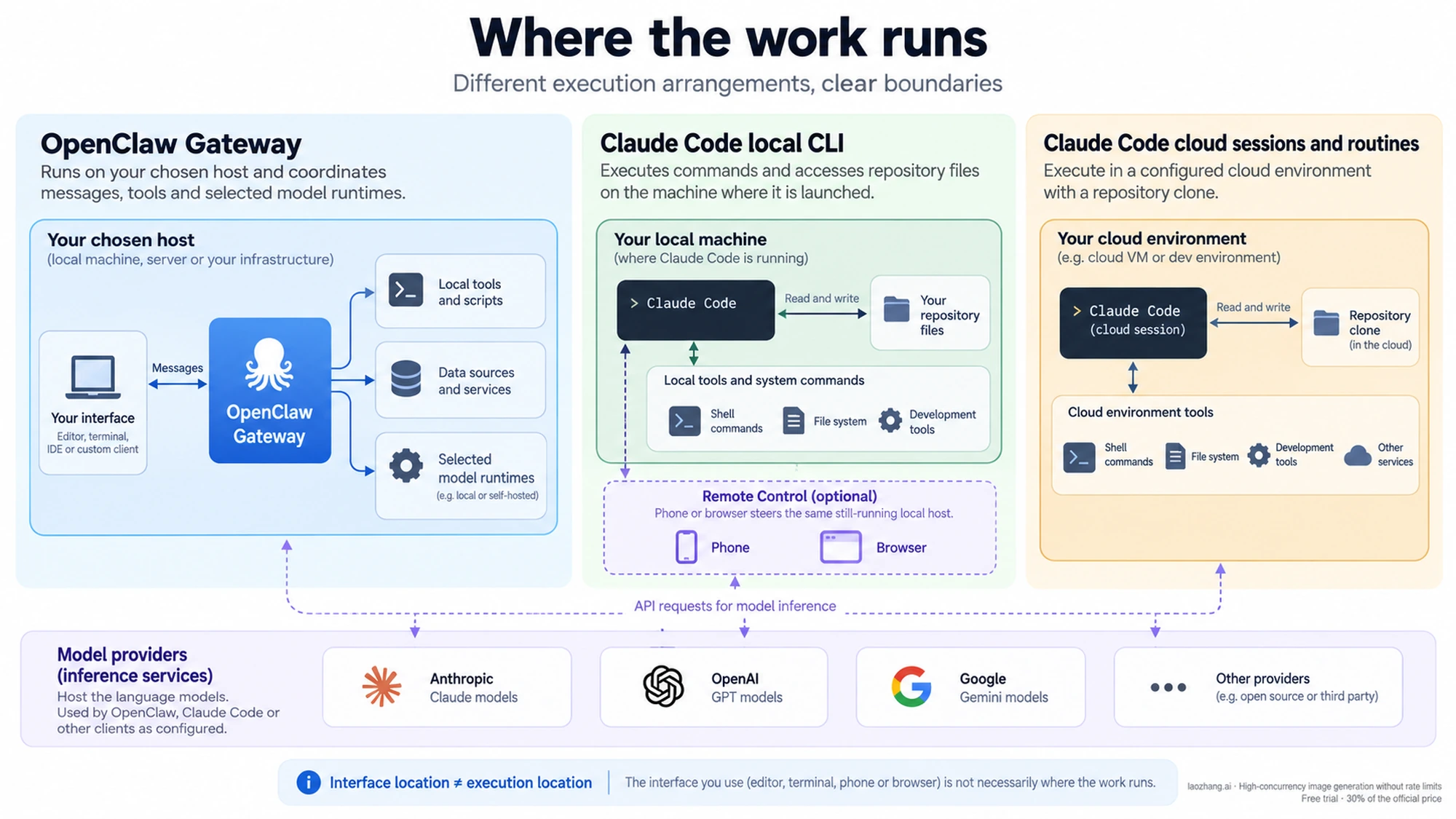Click 'Interface location ≠ execution location' text
This screenshot has width=1456, height=819.
coord(461,783)
